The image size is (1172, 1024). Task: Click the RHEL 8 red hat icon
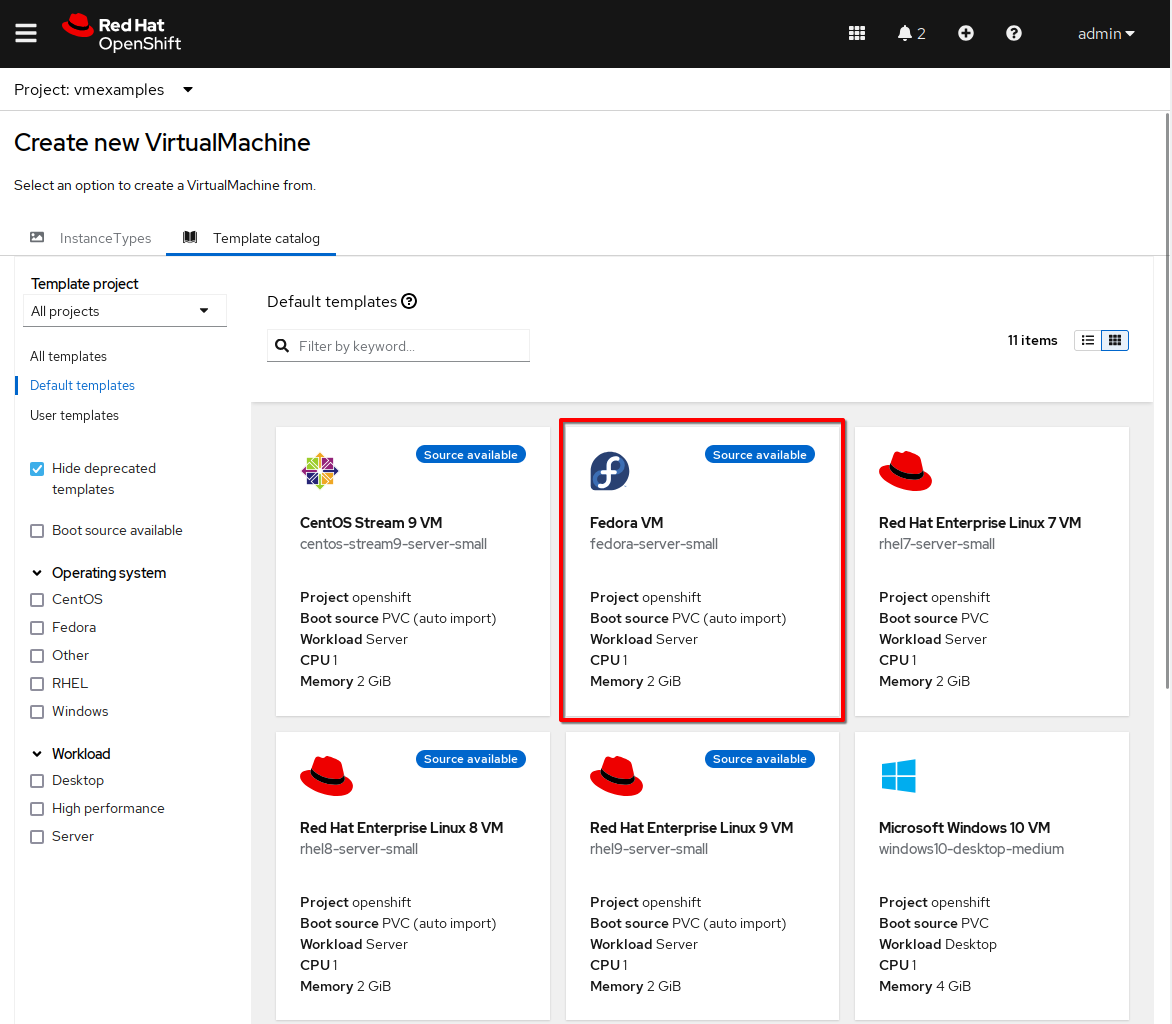click(327, 776)
